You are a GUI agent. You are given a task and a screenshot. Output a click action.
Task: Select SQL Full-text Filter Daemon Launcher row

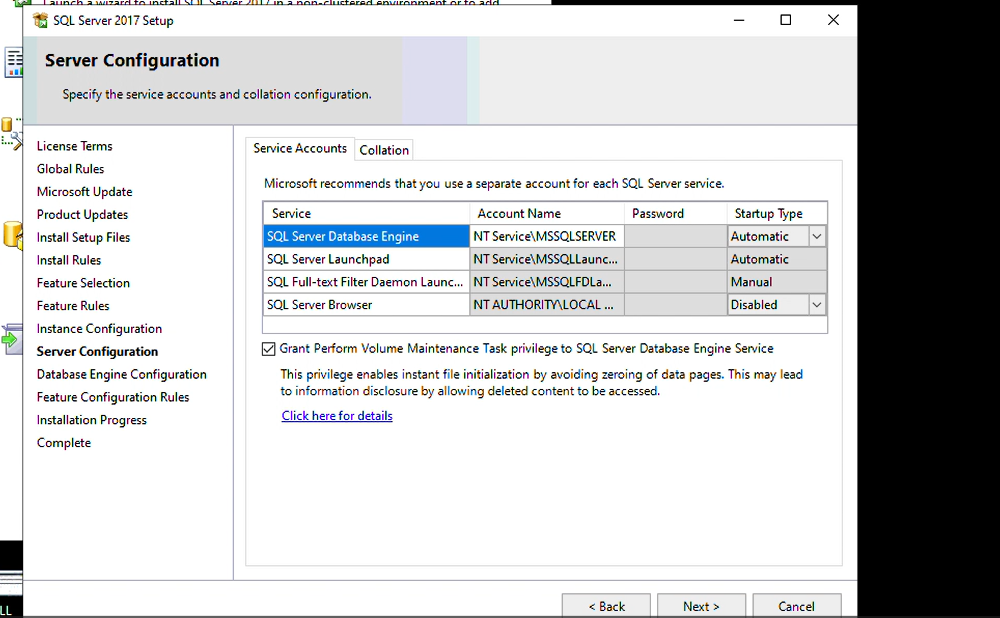pos(366,282)
